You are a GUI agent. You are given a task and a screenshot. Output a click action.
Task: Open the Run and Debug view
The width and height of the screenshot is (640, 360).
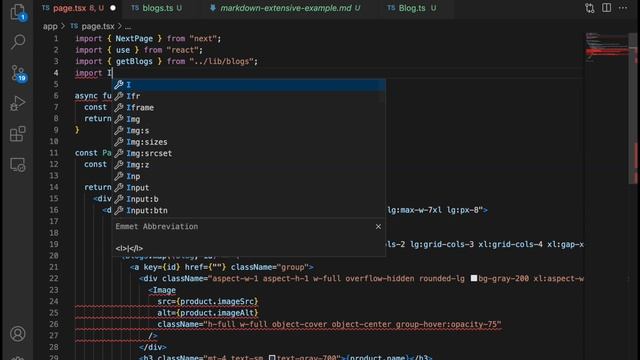pos(18,103)
